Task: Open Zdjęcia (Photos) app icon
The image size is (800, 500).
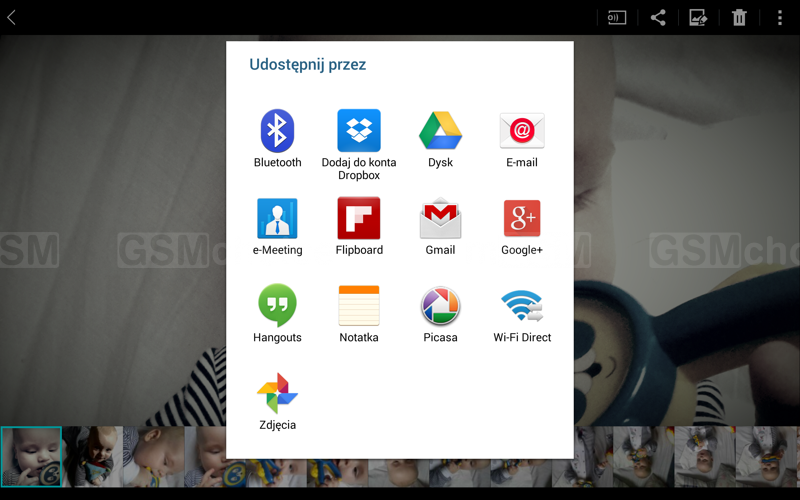Action: point(277,394)
